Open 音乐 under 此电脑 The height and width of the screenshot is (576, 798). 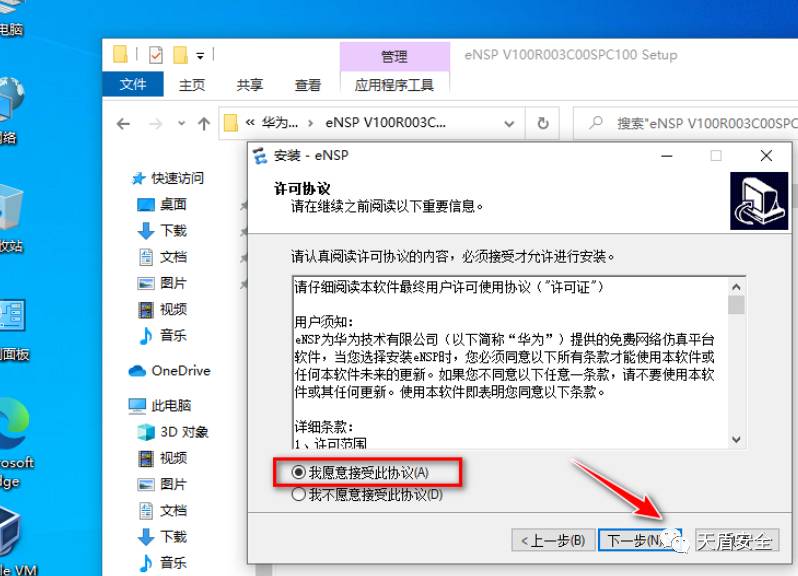pyautogui.click(x=162, y=562)
